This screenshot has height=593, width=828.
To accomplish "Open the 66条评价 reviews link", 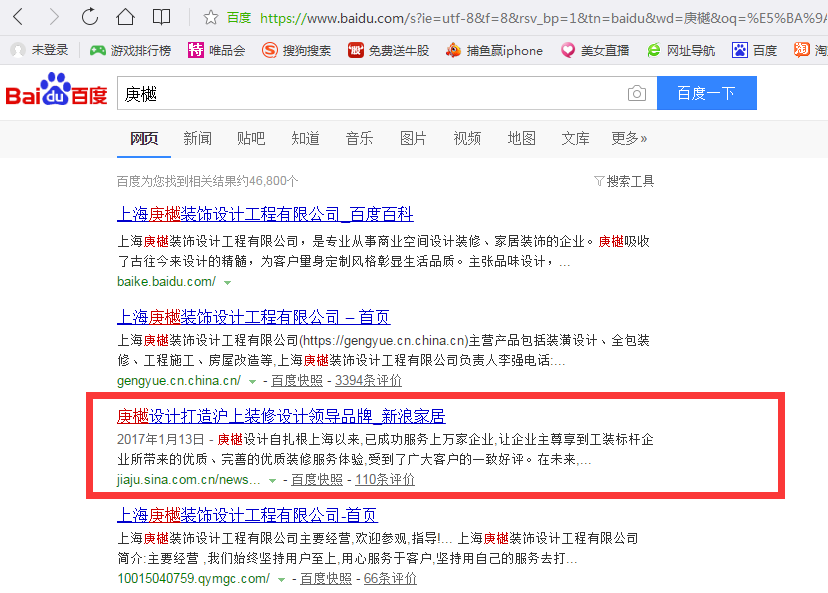I will (x=390, y=579).
